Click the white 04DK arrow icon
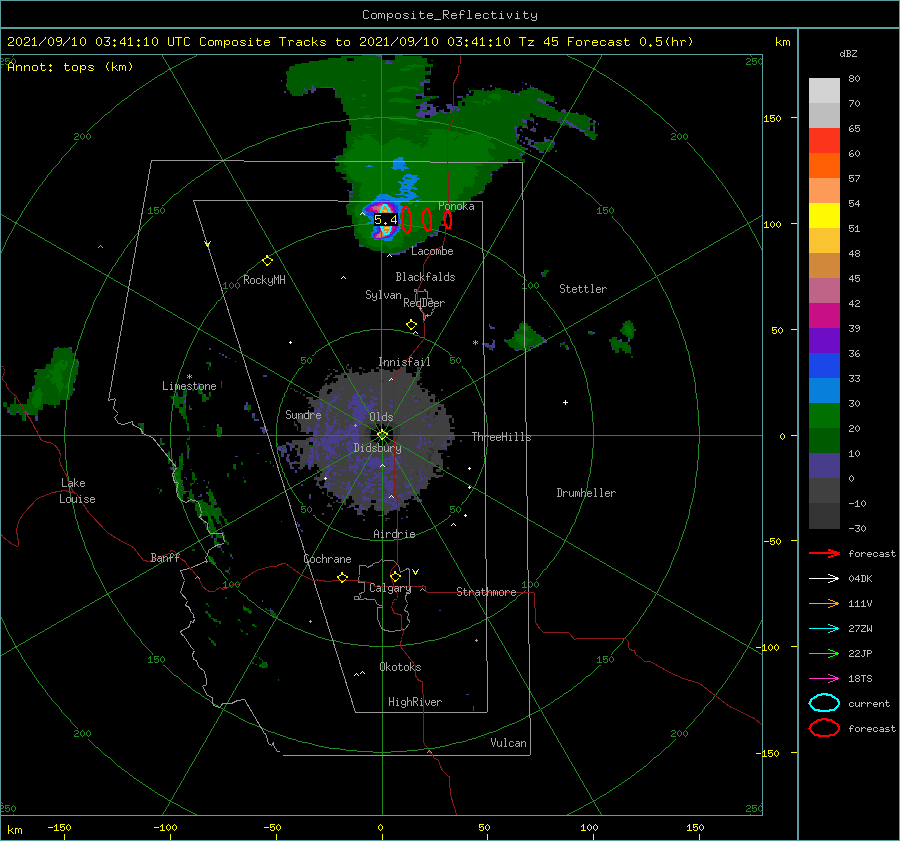 824,579
